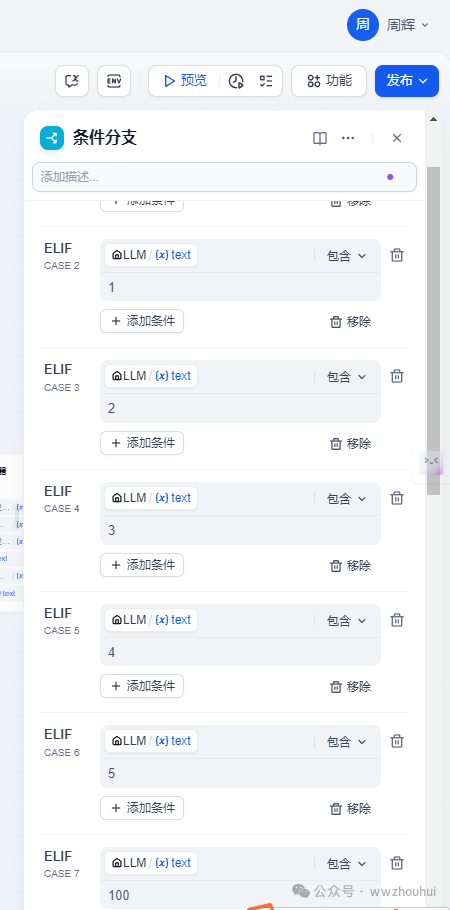
Task: Open the help book icon in panel header
Action: coord(320,138)
